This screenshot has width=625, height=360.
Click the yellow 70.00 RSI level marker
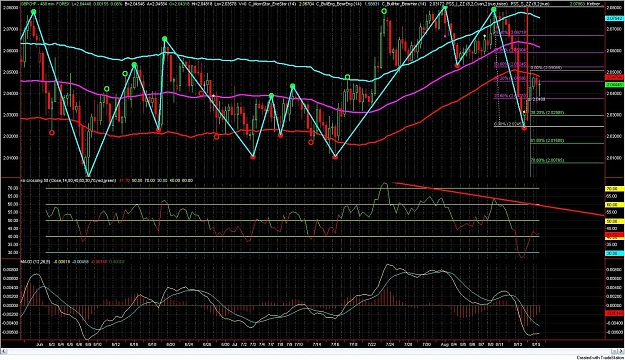[x=615, y=189]
